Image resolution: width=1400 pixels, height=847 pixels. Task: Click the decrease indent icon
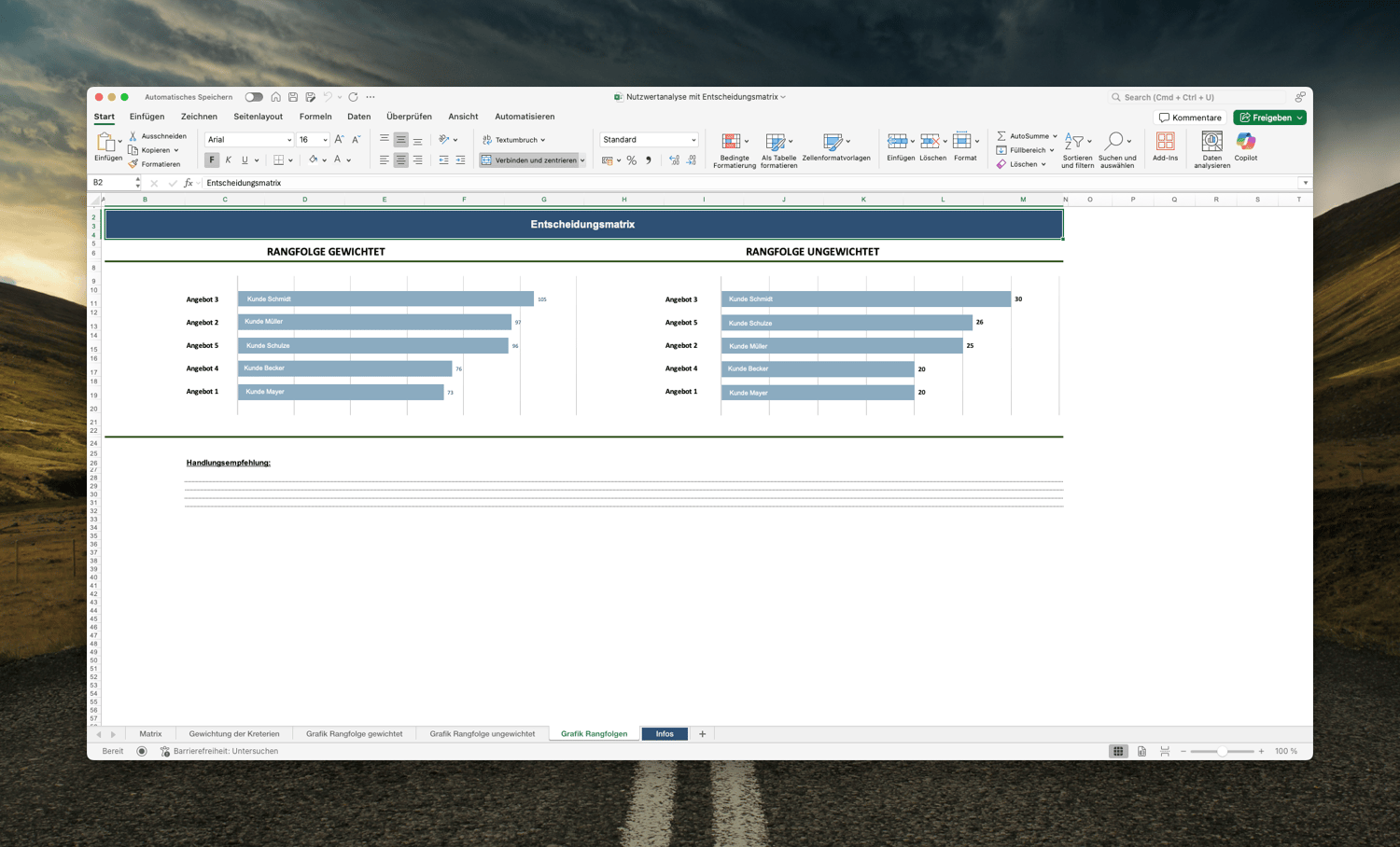tap(443, 160)
